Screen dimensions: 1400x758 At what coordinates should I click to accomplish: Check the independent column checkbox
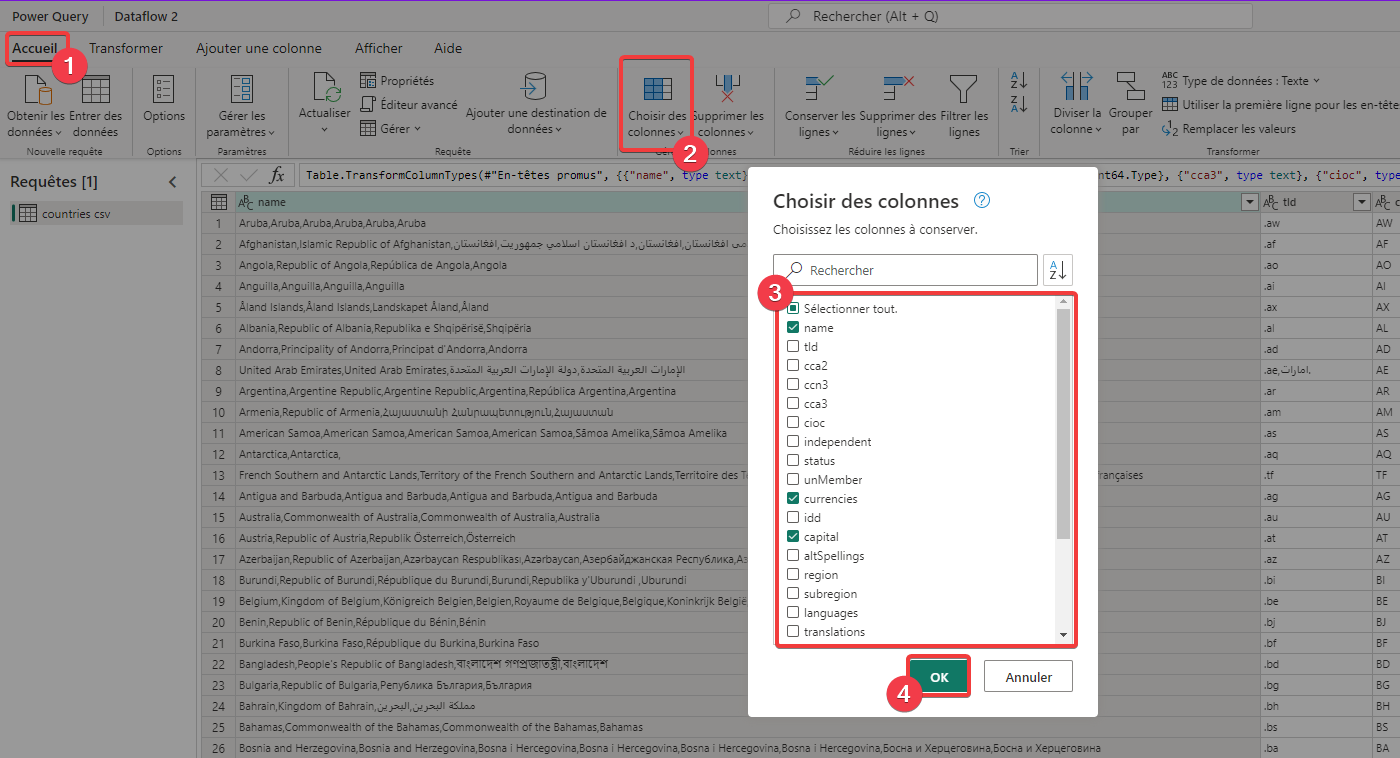(x=793, y=442)
